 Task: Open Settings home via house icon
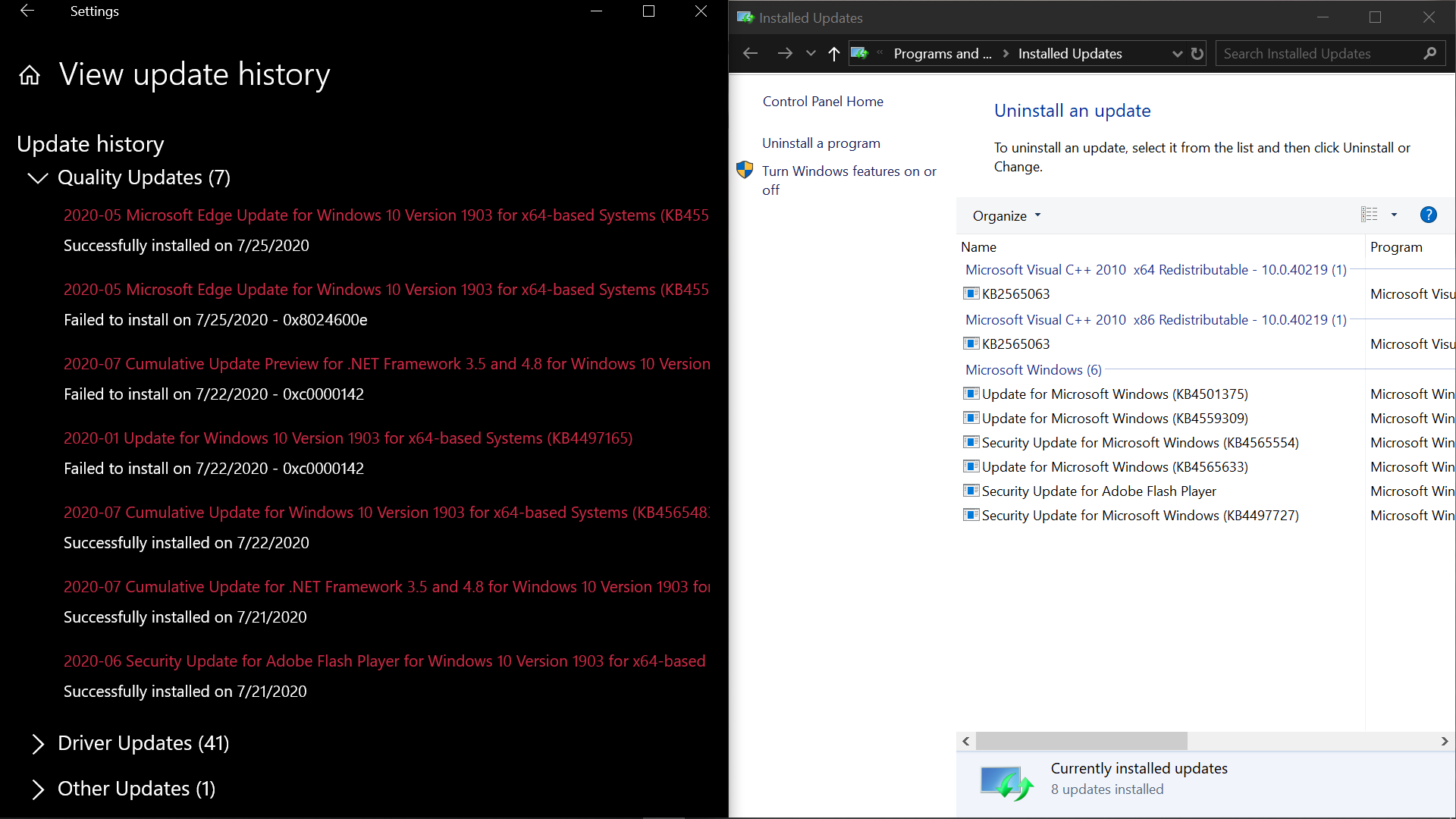click(x=30, y=75)
